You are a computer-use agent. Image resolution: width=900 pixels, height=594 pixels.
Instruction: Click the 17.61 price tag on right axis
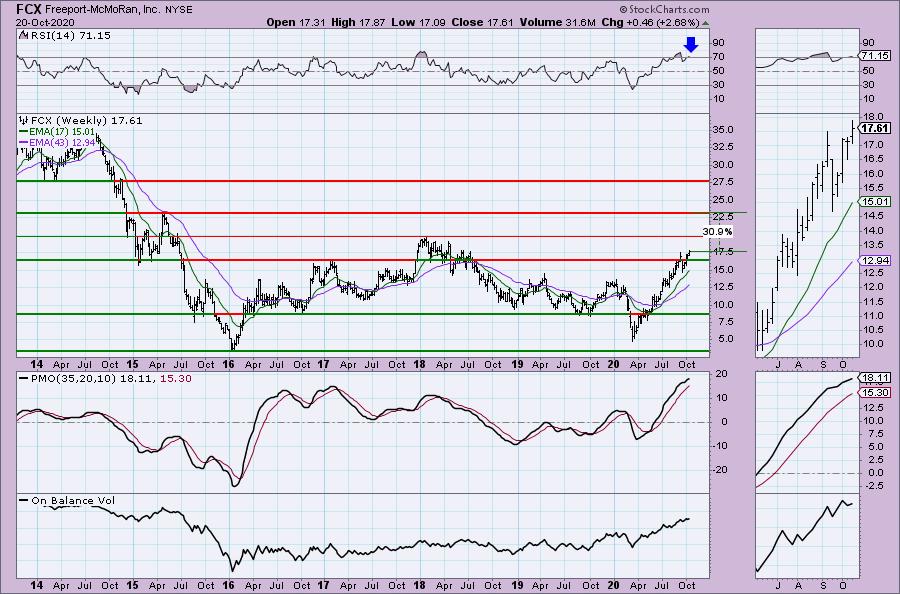coord(875,129)
